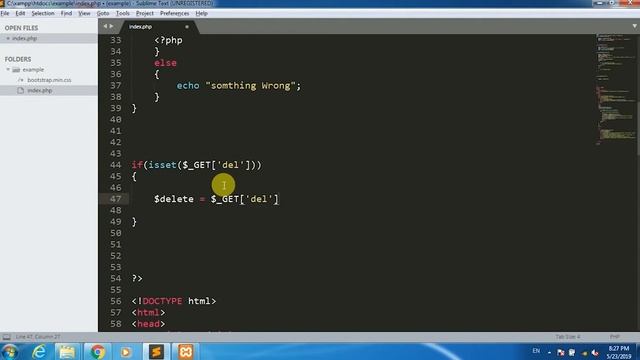Viewport: 640px width, 360px height.
Task: Open Google Chrome from taskbar
Action: coord(98,352)
